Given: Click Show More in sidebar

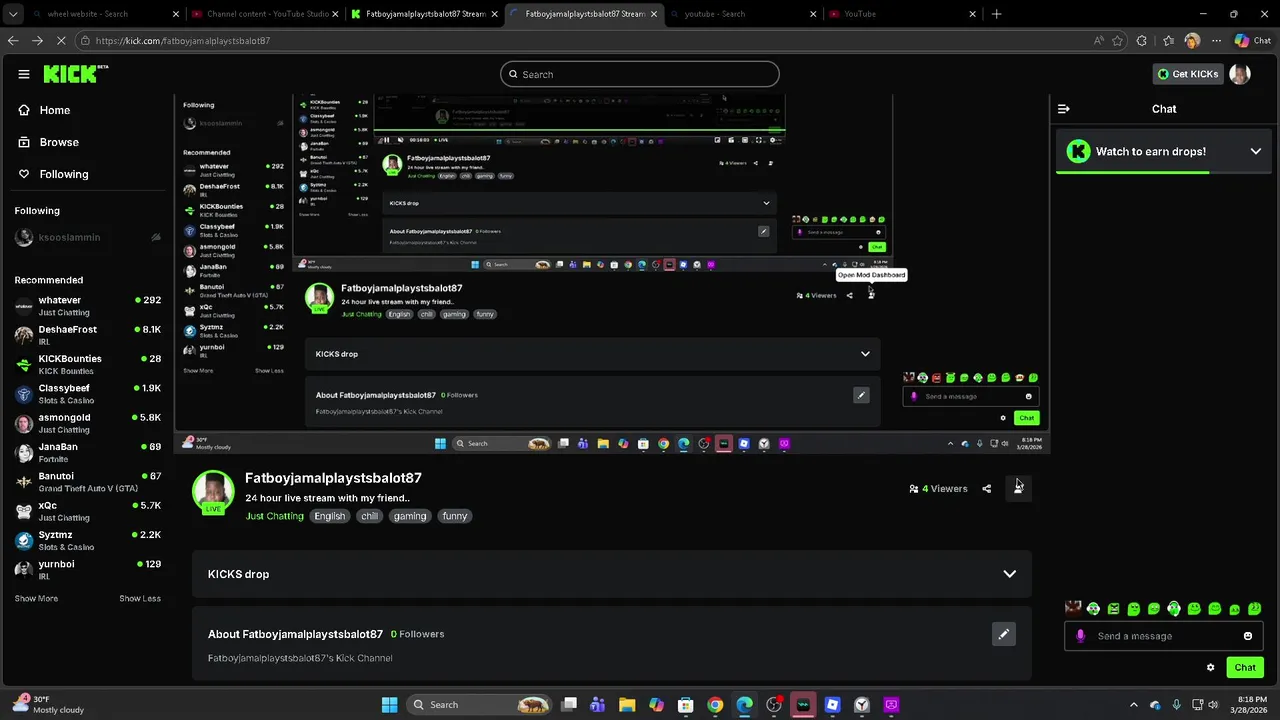Looking at the screenshot, I should click(x=36, y=598).
